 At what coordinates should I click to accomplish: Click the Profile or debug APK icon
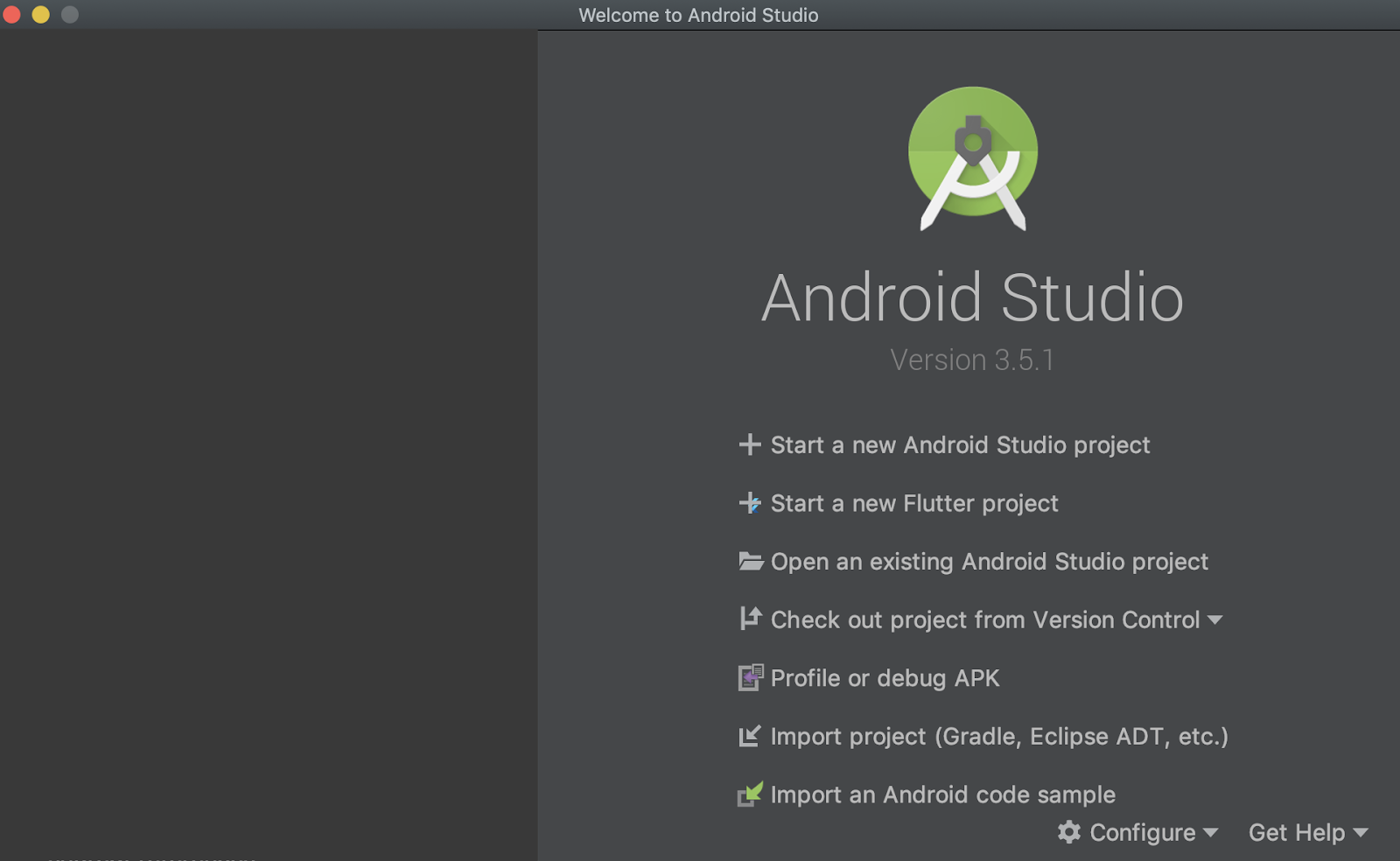click(x=751, y=677)
